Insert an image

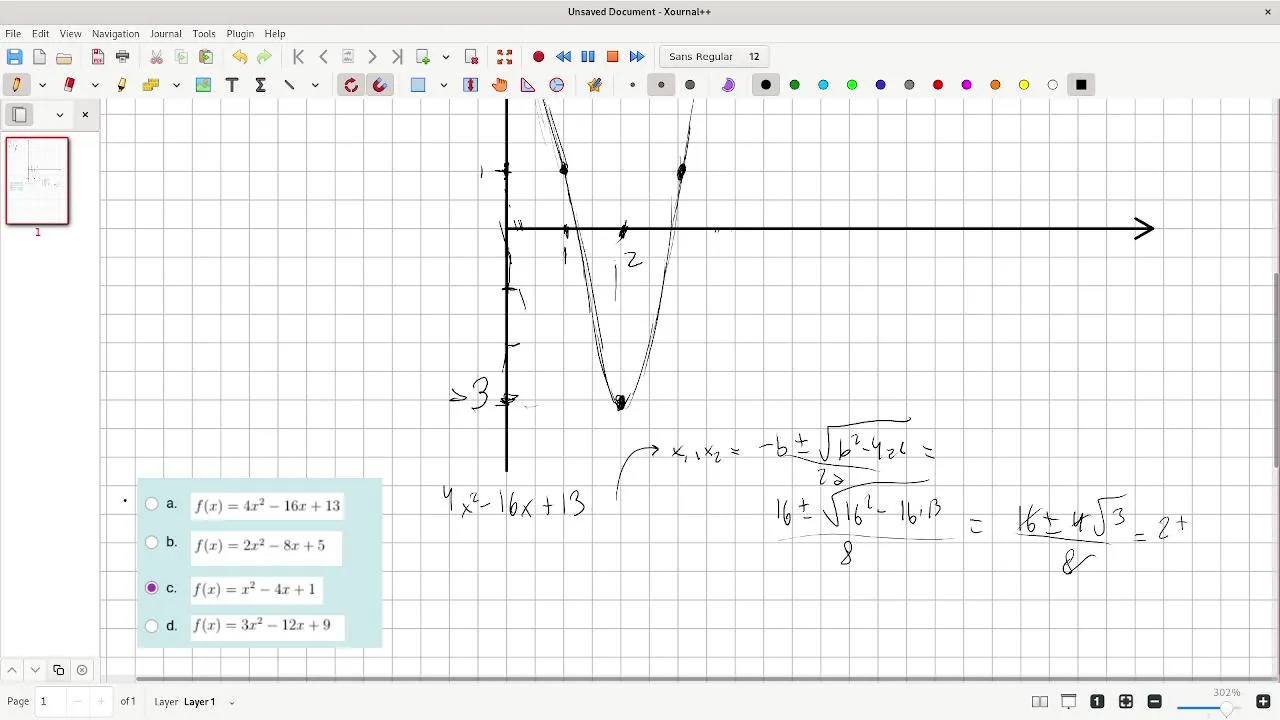(x=204, y=85)
